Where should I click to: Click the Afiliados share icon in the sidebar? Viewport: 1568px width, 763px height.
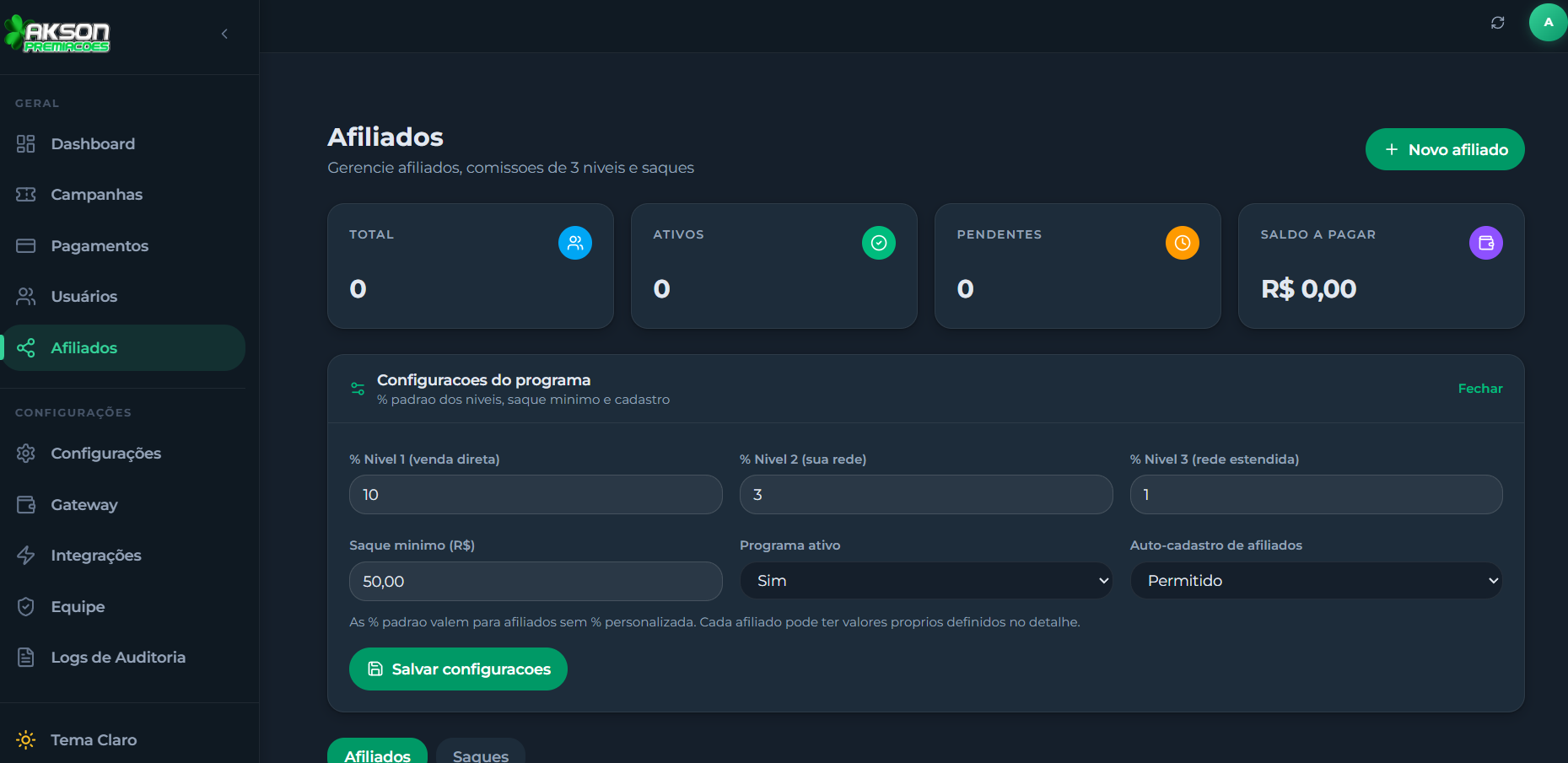point(26,347)
